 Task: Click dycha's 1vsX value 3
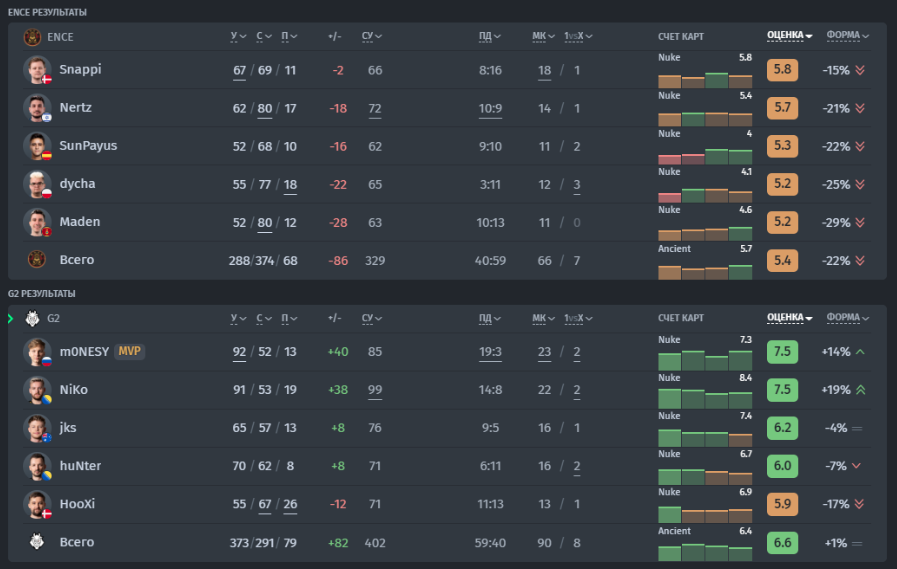tap(577, 184)
